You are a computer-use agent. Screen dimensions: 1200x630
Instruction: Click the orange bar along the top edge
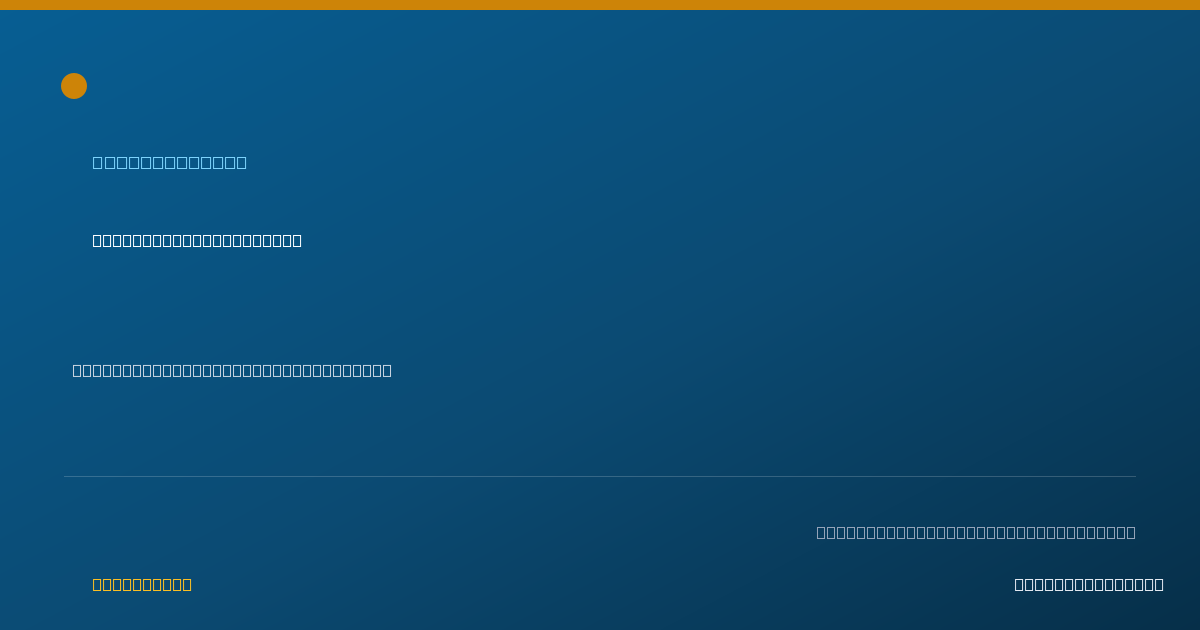point(600,5)
